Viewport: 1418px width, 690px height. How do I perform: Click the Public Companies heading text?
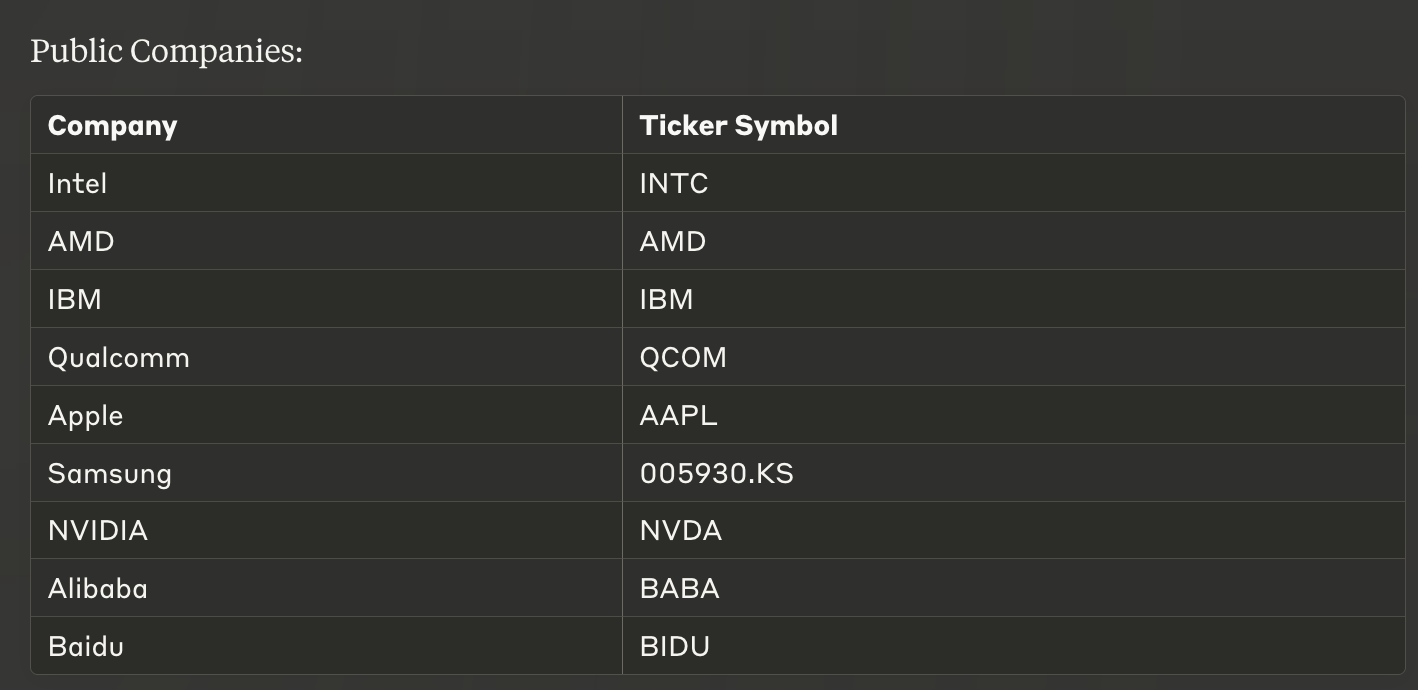166,50
